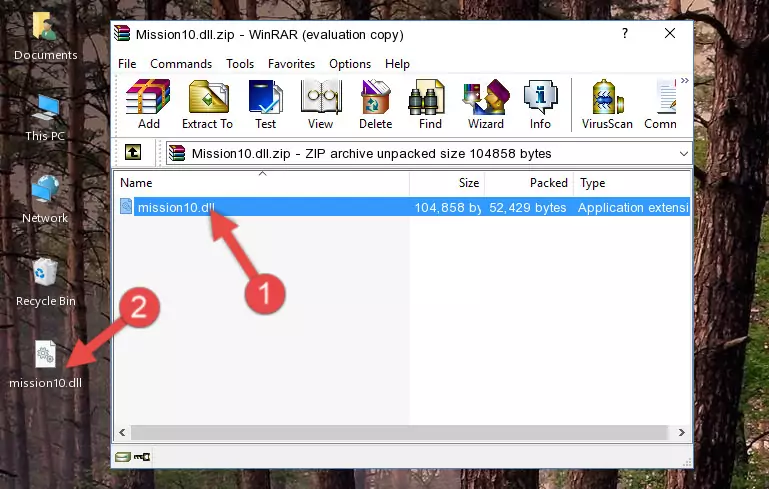
Task: Click the 104,858 size cell
Action: tap(447, 207)
